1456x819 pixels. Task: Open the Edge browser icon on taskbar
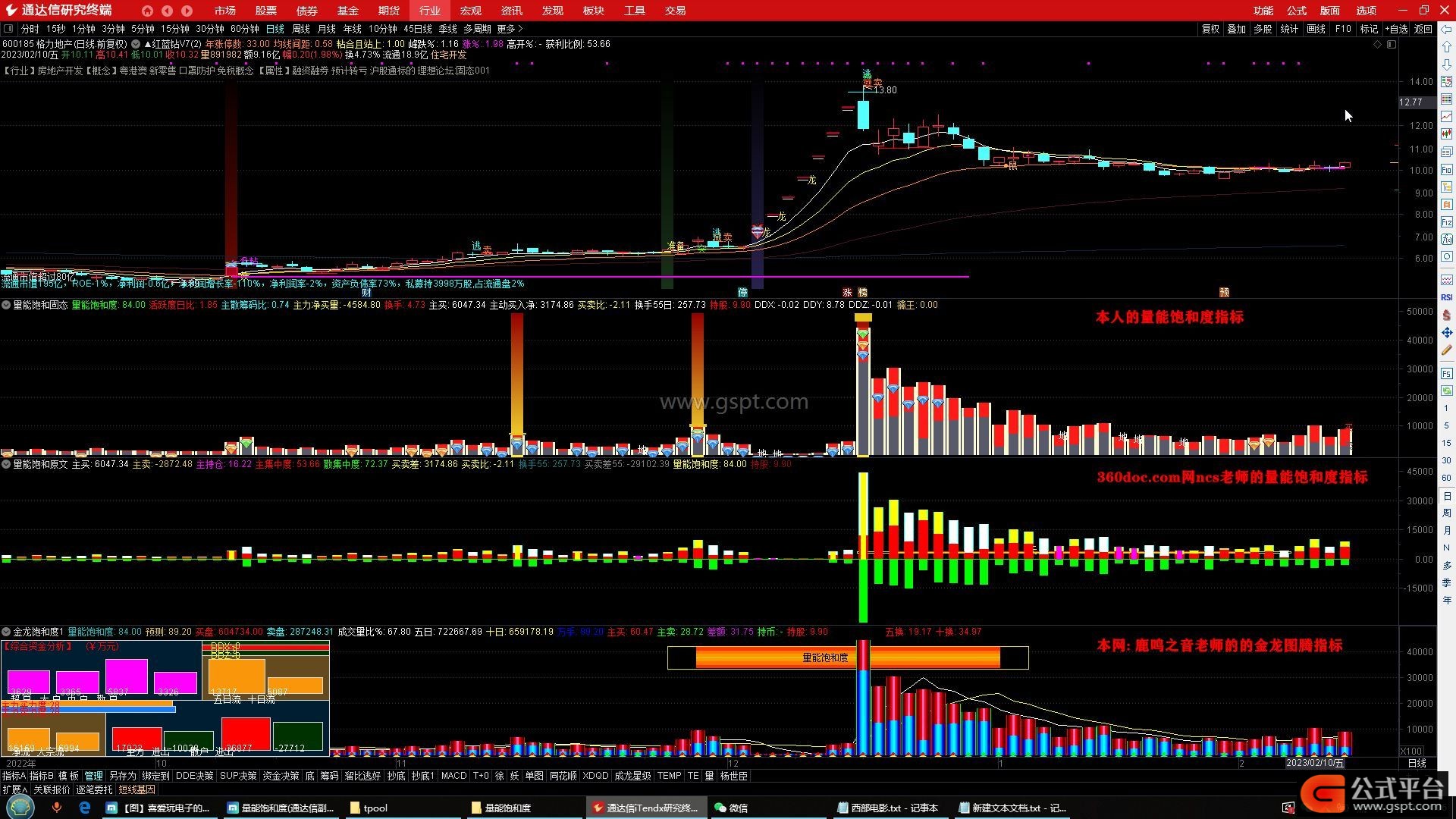85,808
